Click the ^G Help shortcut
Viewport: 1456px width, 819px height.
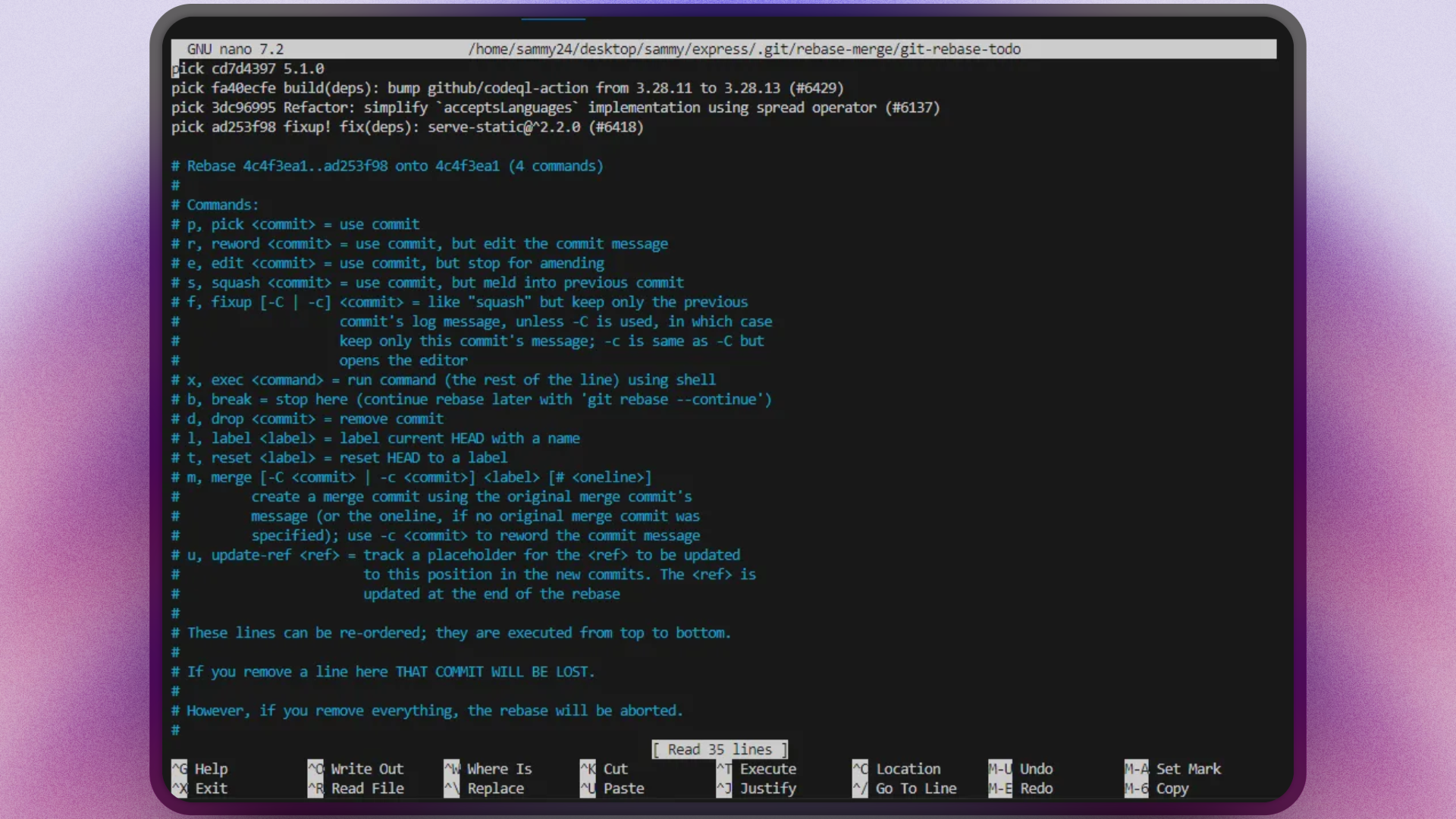point(199,768)
